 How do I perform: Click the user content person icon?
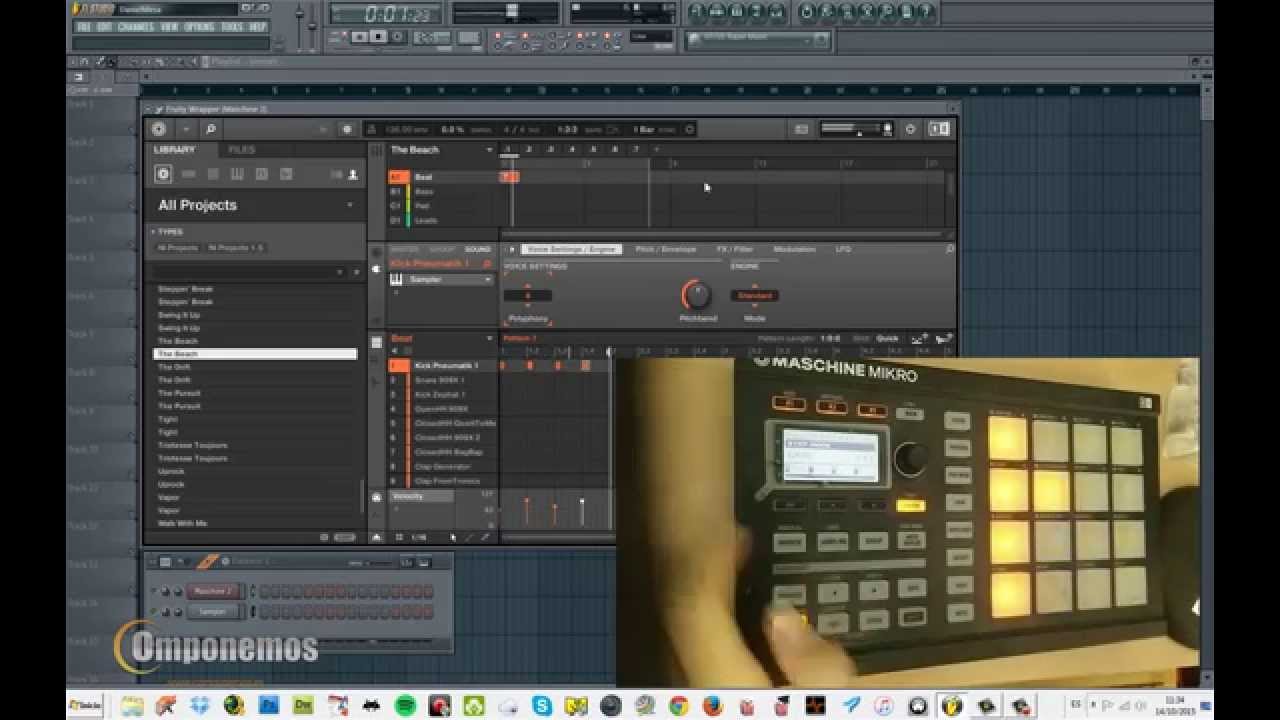[x=352, y=175]
